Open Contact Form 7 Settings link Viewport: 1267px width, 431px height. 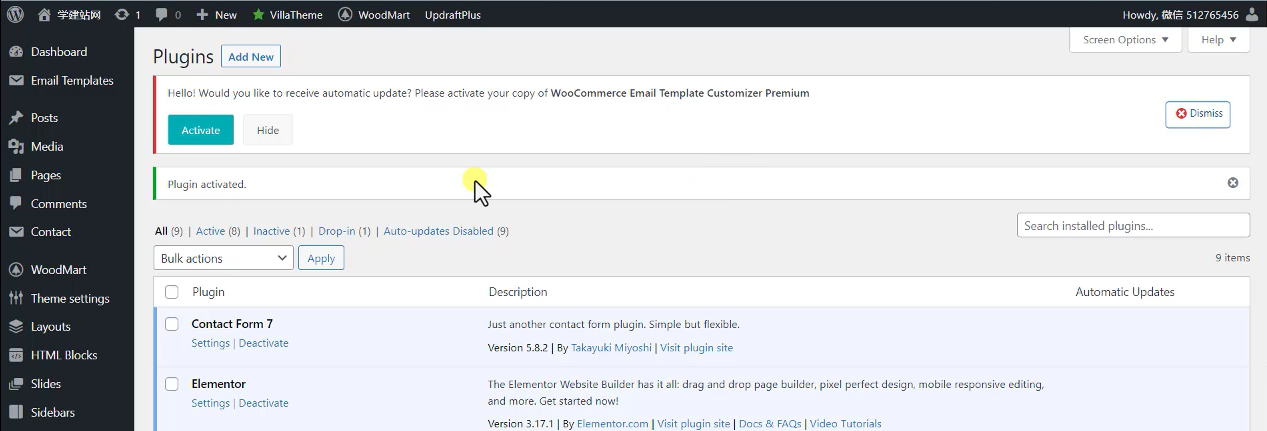click(210, 343)
